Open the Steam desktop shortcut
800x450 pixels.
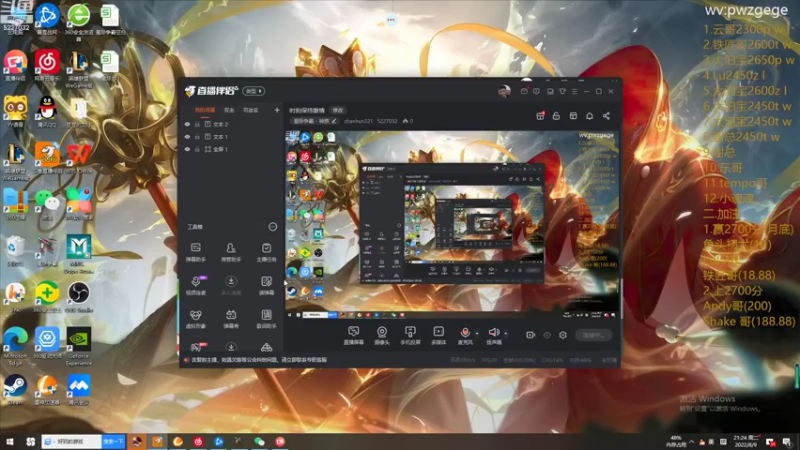click(15, 389)
